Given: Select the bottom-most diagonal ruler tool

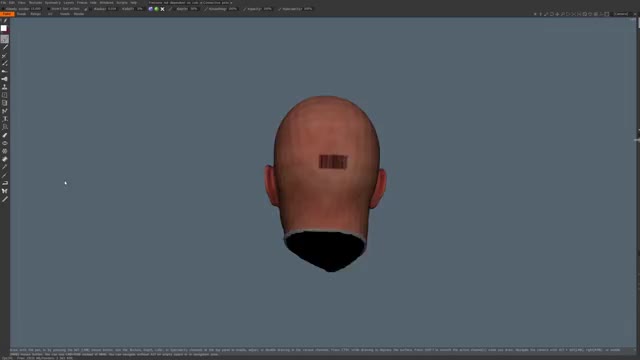Looking at the screenshot, I should click(4, 199).
